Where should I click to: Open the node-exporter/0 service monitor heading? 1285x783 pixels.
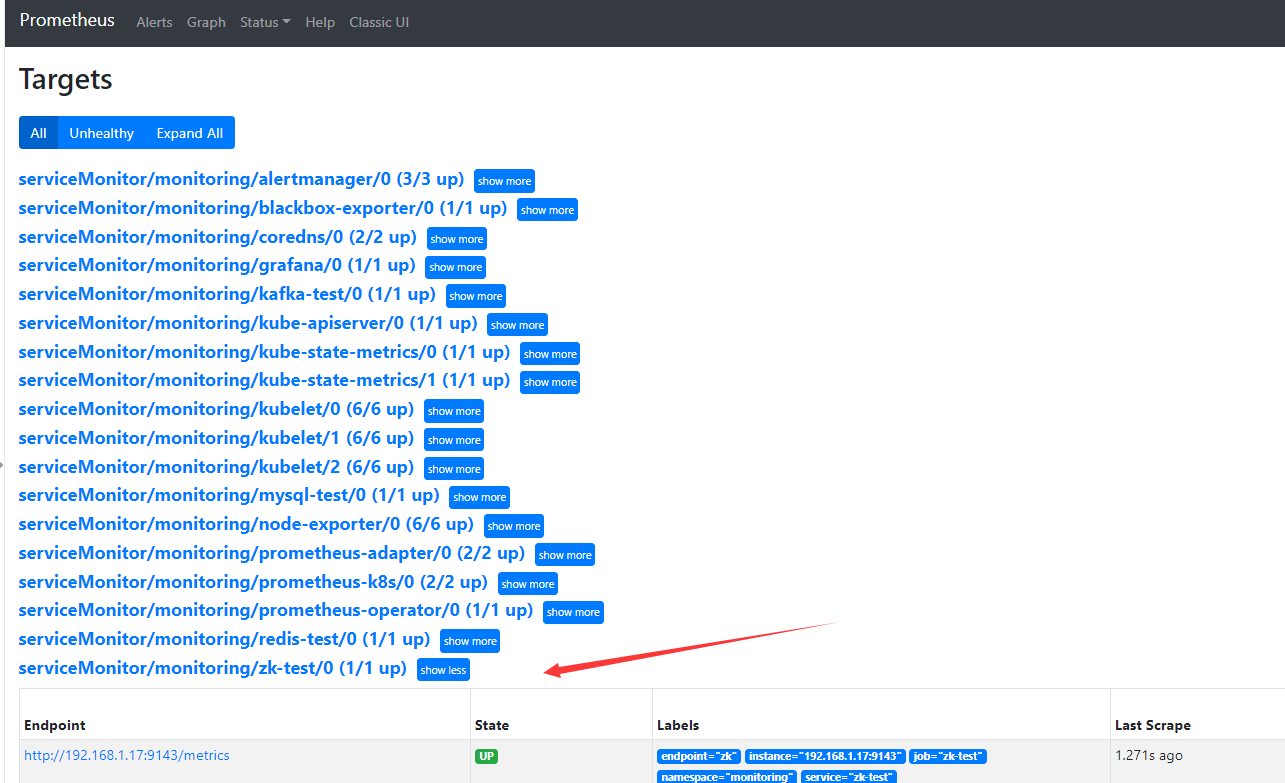coord(246,524)
